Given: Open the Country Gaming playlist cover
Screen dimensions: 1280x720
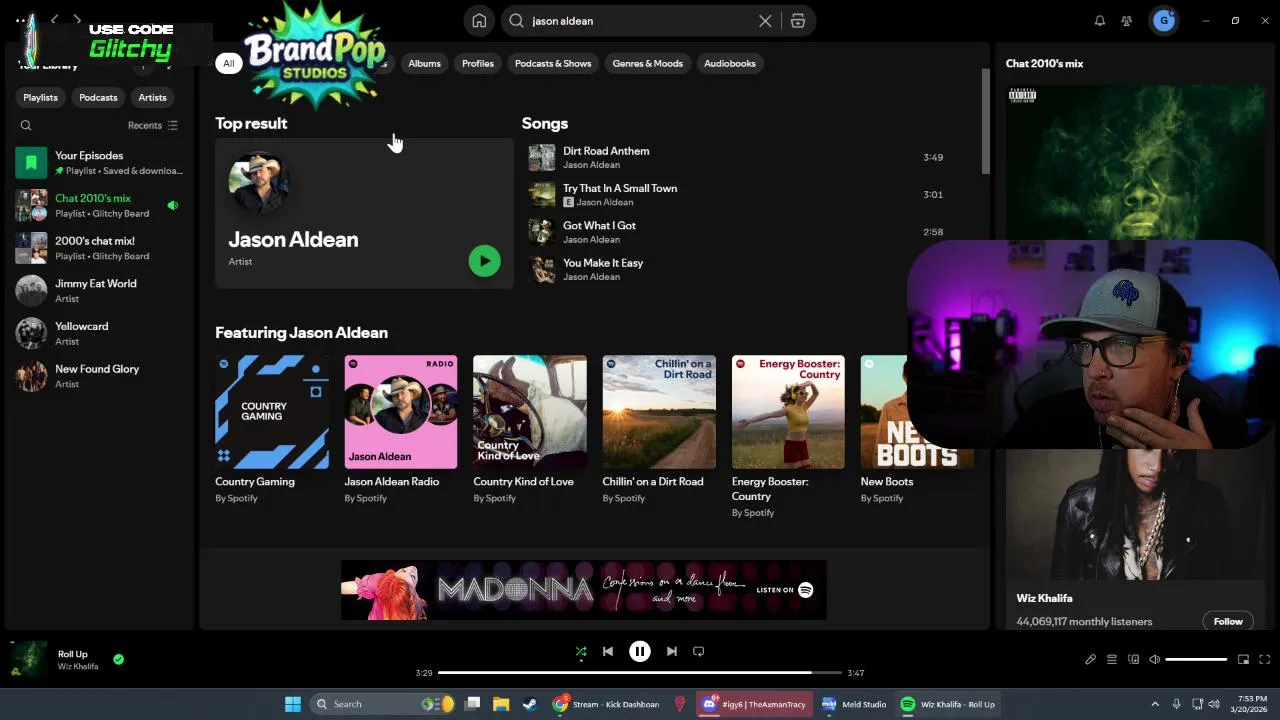Looking at the screenshot, I should [x=272, y=412].
